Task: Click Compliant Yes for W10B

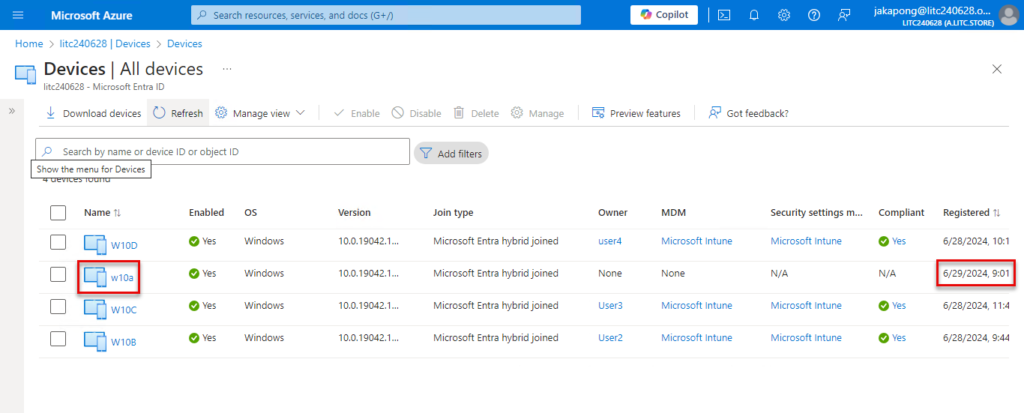Action: click(x=892, y=338)
